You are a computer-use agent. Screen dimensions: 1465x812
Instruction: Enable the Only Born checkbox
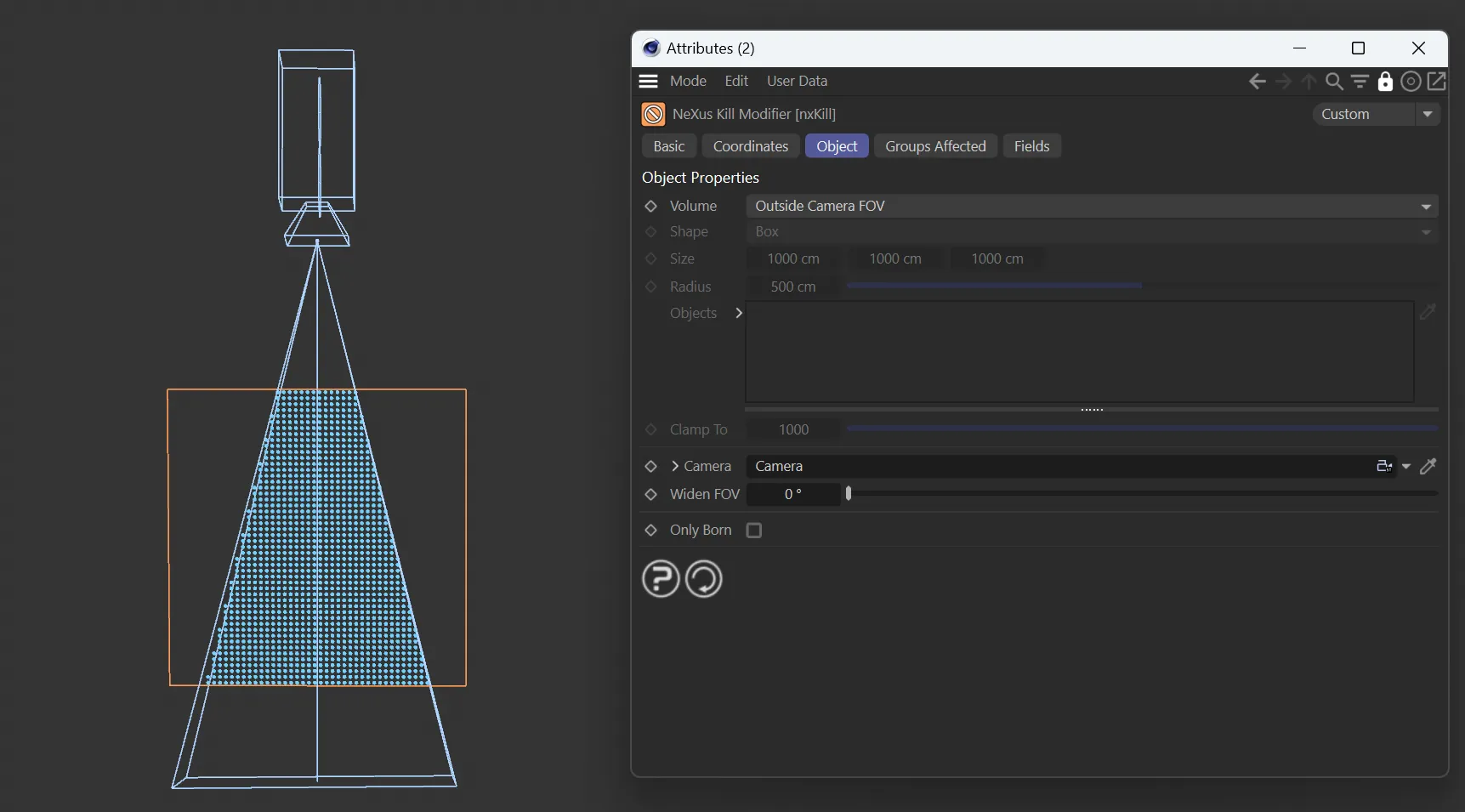pos(753,531)
